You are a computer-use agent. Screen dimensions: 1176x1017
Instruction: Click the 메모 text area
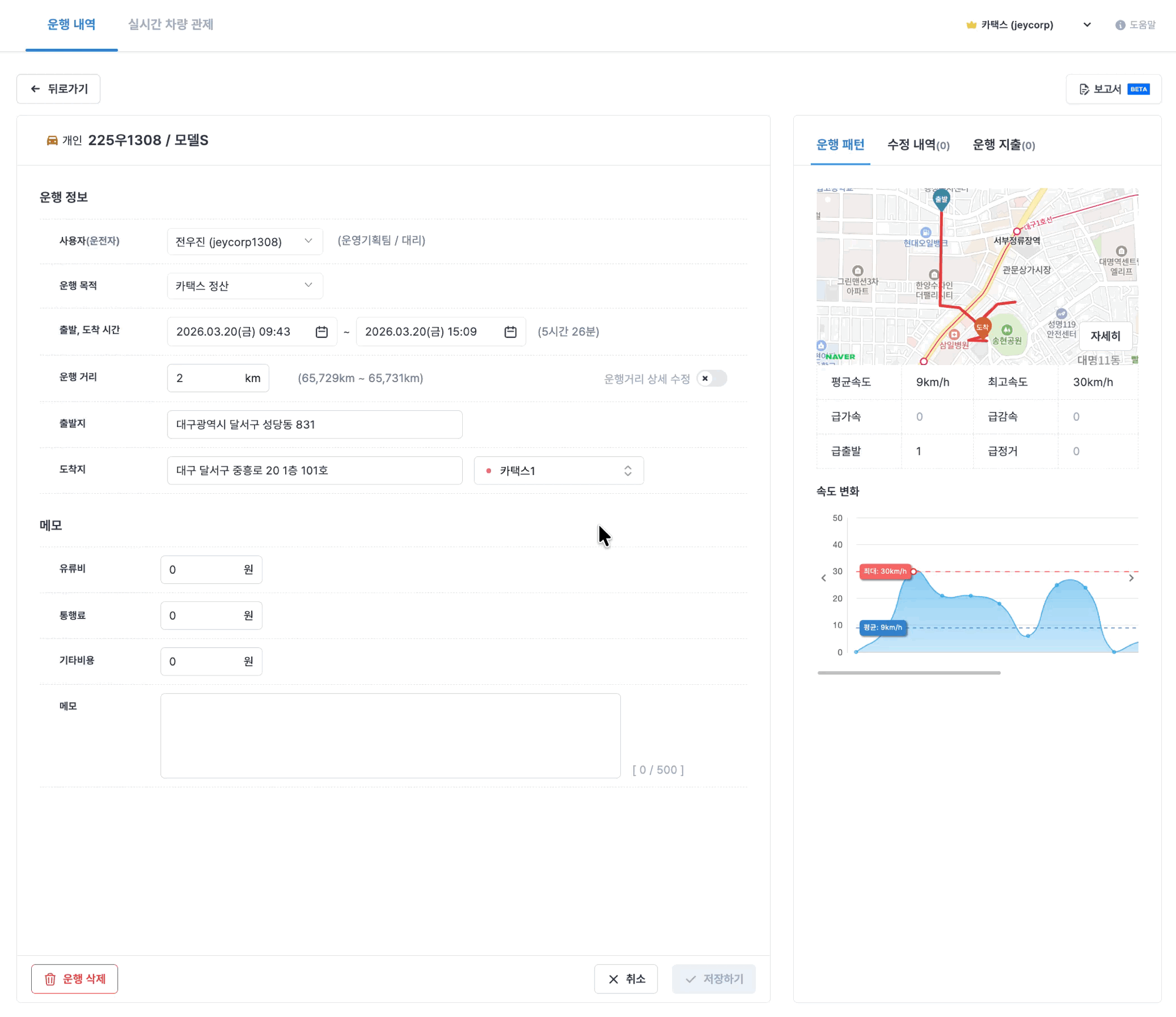click(x=390, y=736)
